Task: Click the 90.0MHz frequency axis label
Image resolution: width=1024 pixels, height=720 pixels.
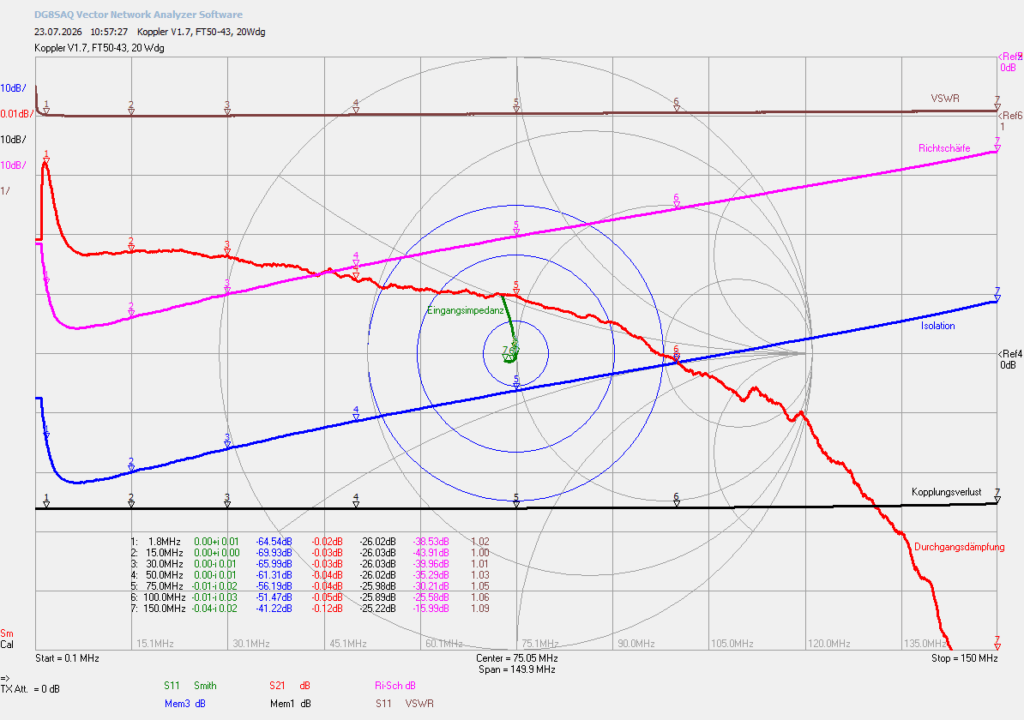Action: pos(636,644)
